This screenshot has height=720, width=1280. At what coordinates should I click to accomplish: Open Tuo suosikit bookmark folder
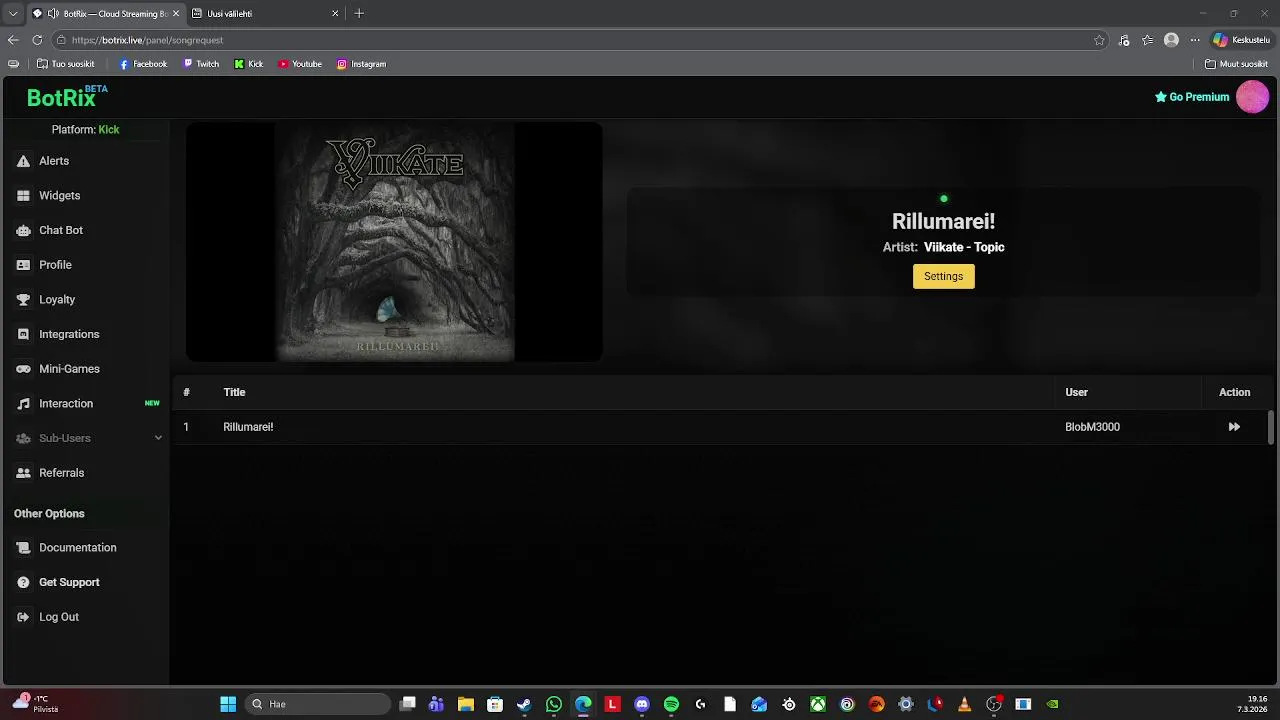65,64
